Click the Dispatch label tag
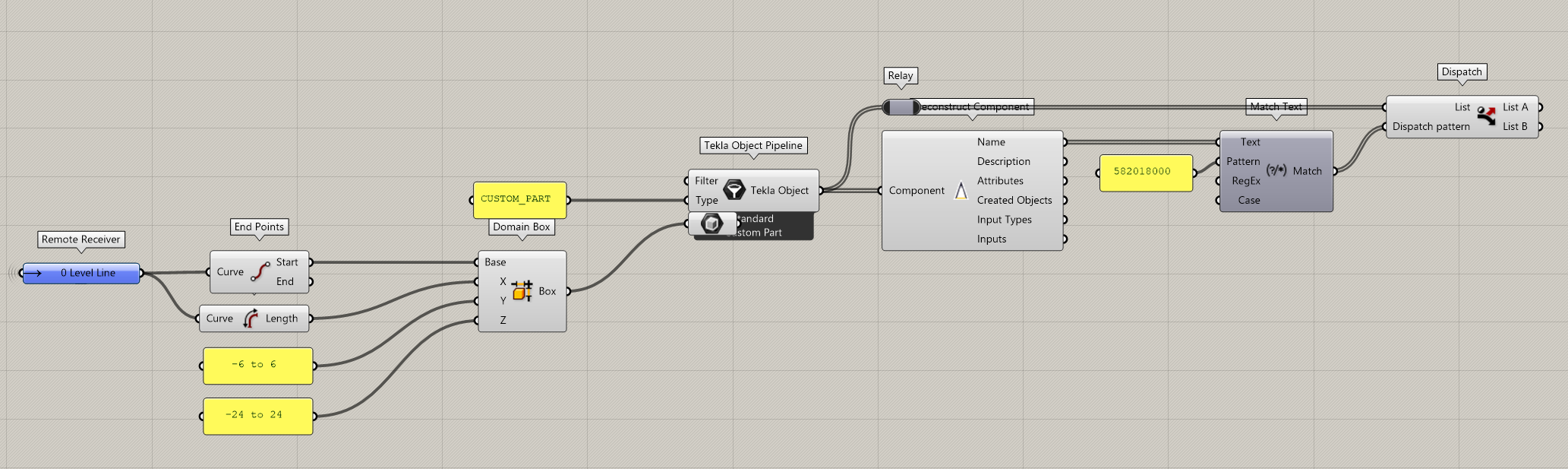 click(1462, 71)
